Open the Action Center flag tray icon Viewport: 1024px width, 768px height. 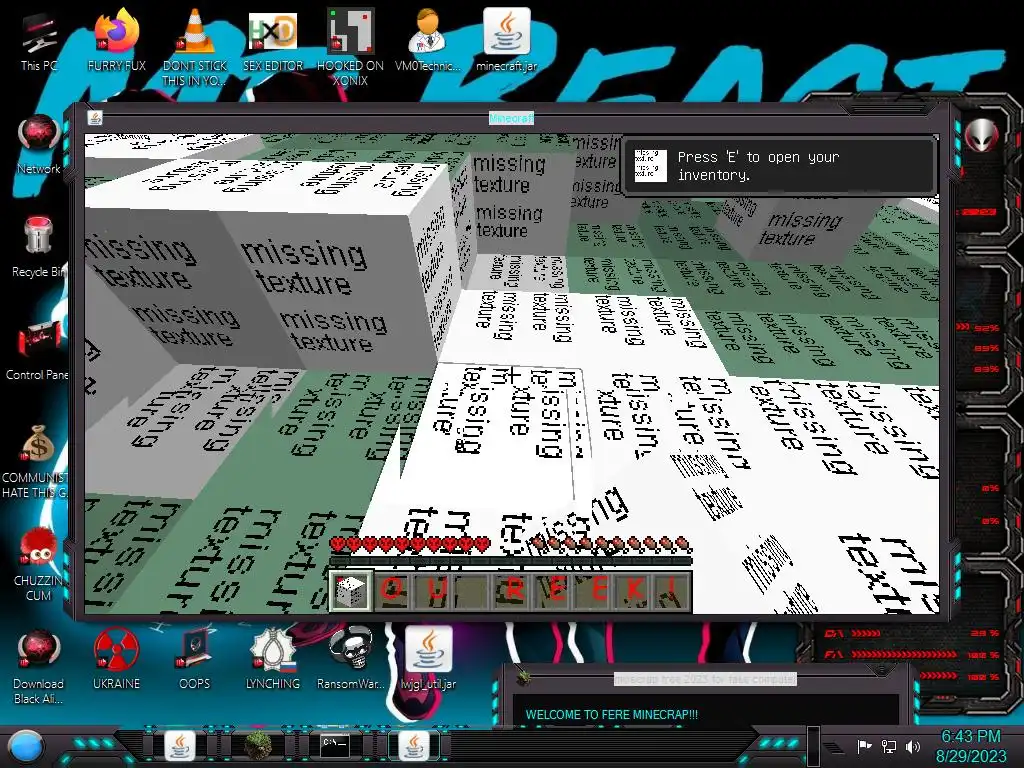point(863,746)
